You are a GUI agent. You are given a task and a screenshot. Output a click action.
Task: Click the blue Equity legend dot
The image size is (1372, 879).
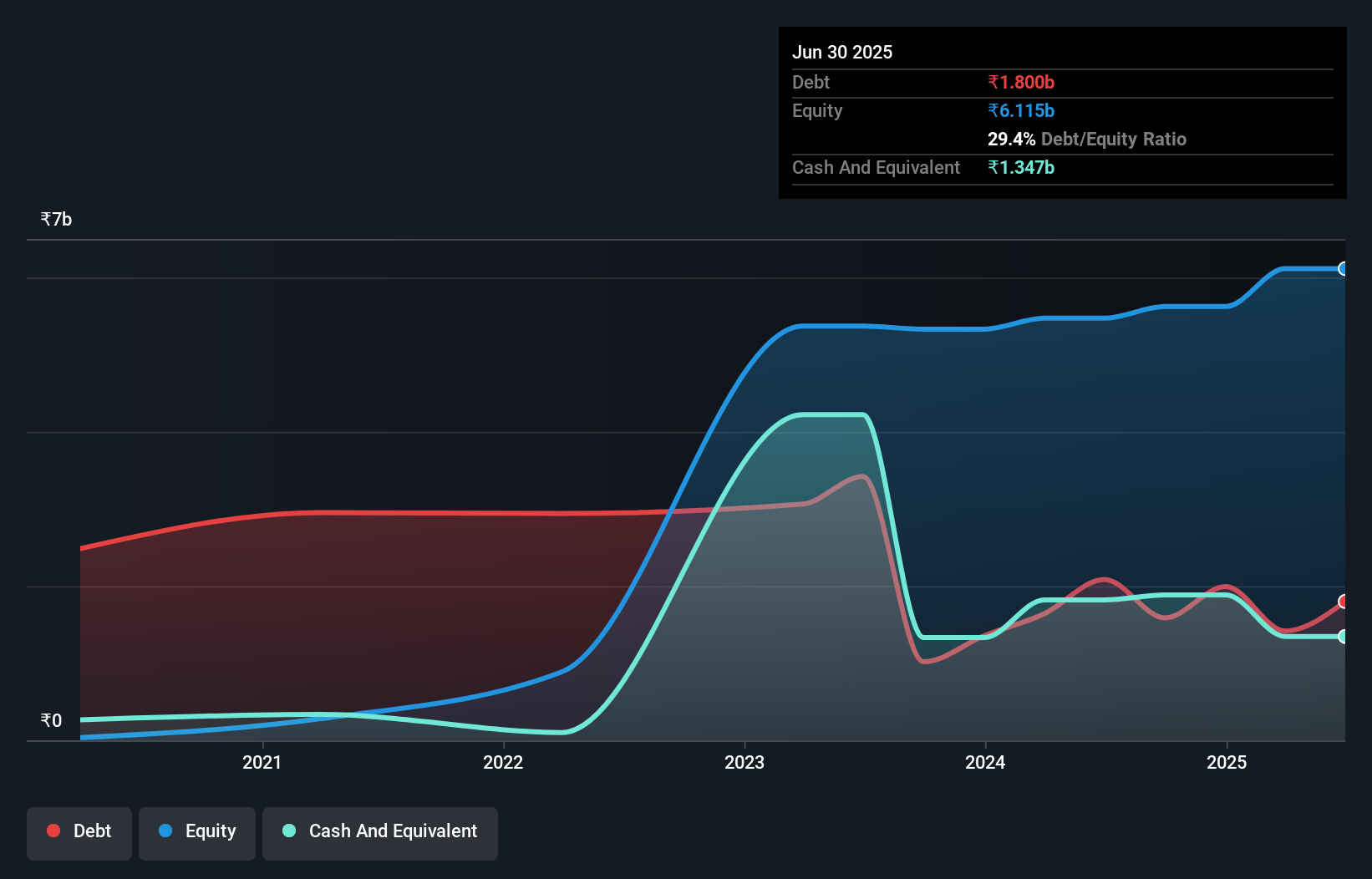tap(165, 831)
